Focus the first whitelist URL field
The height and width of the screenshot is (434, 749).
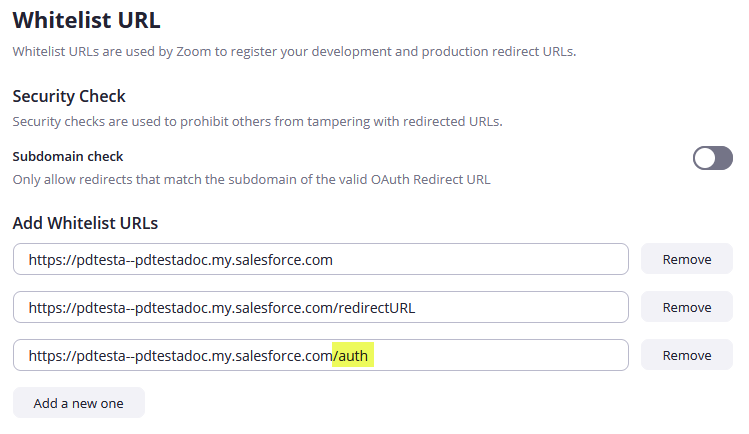pyautogui.click(x=320, y=259)
